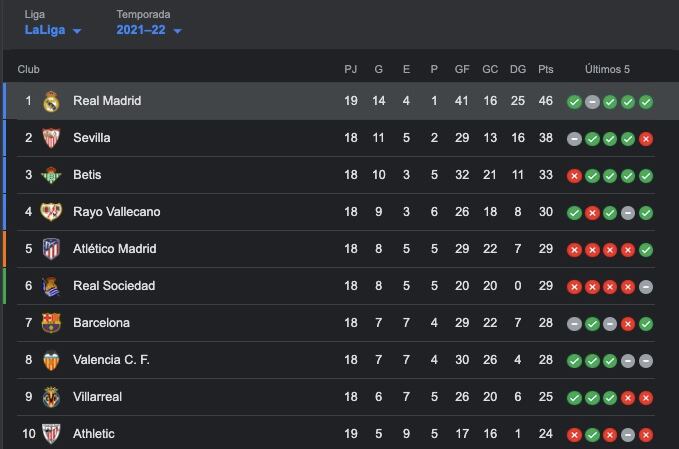This screenshot has height=449, width=679.
Task: Click the Pts column header
Action: point(545,70)
